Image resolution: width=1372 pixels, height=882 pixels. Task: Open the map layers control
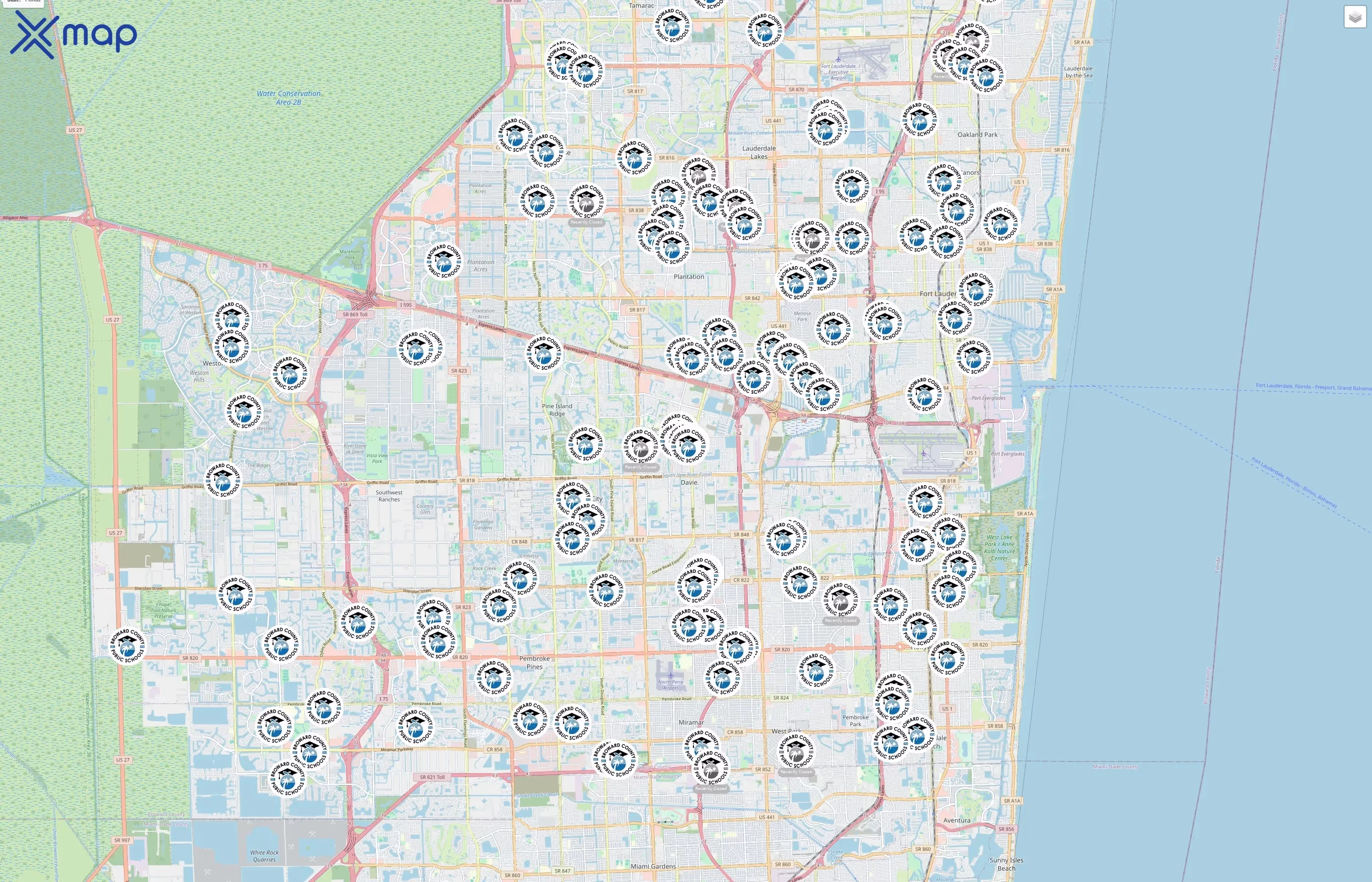[x=1355, y=17]
